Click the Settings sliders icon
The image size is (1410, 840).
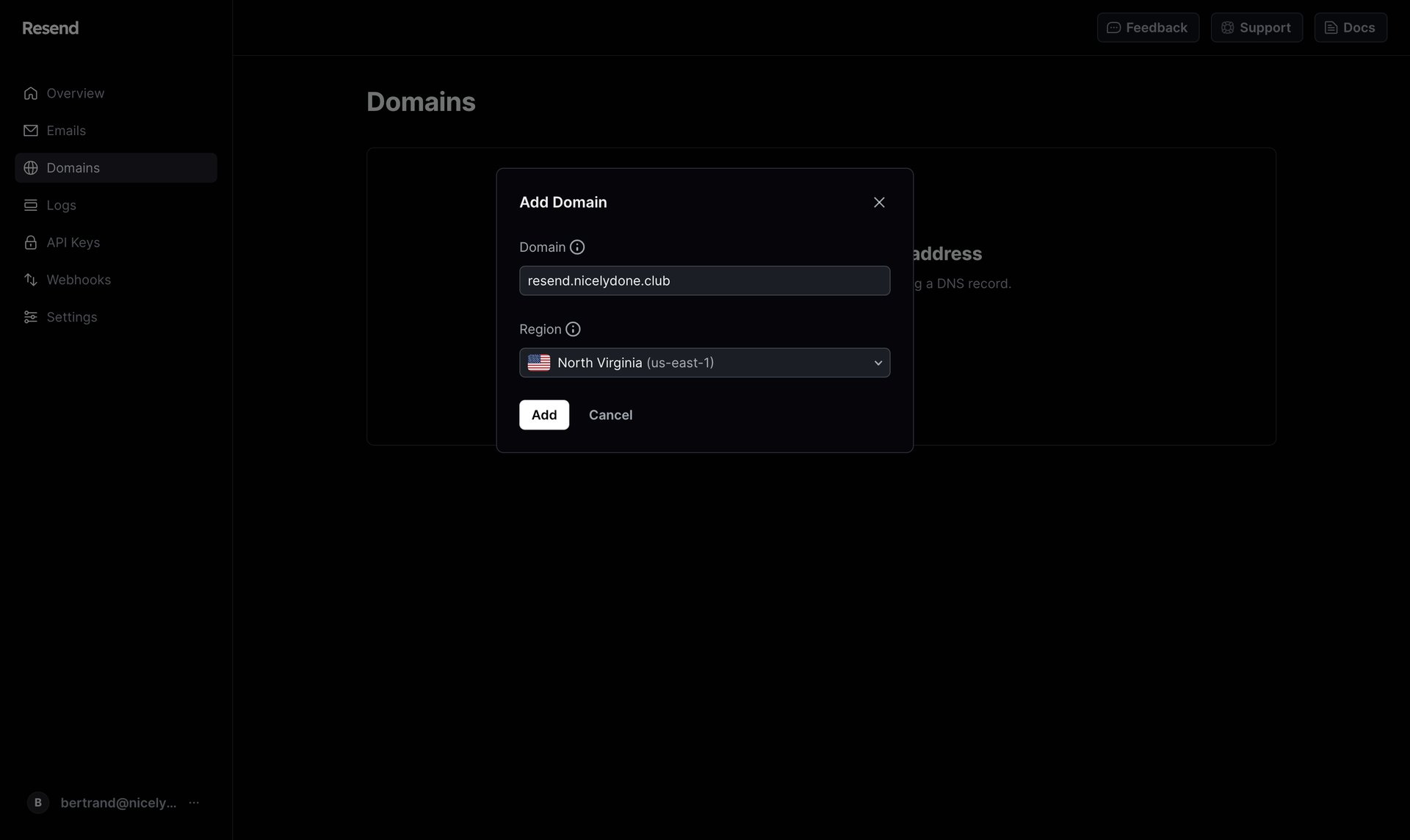[x=30, y=316]
